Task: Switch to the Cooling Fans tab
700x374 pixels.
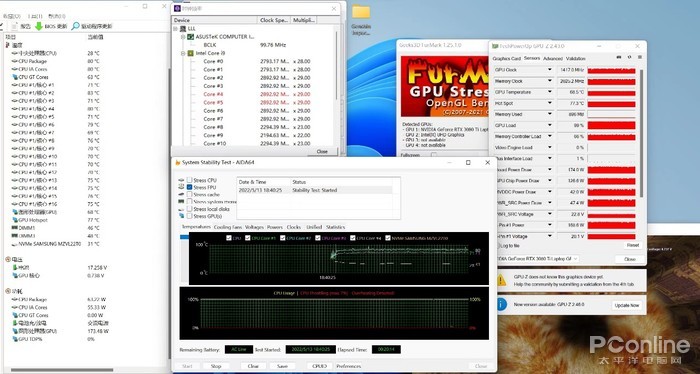Action: 228,227
